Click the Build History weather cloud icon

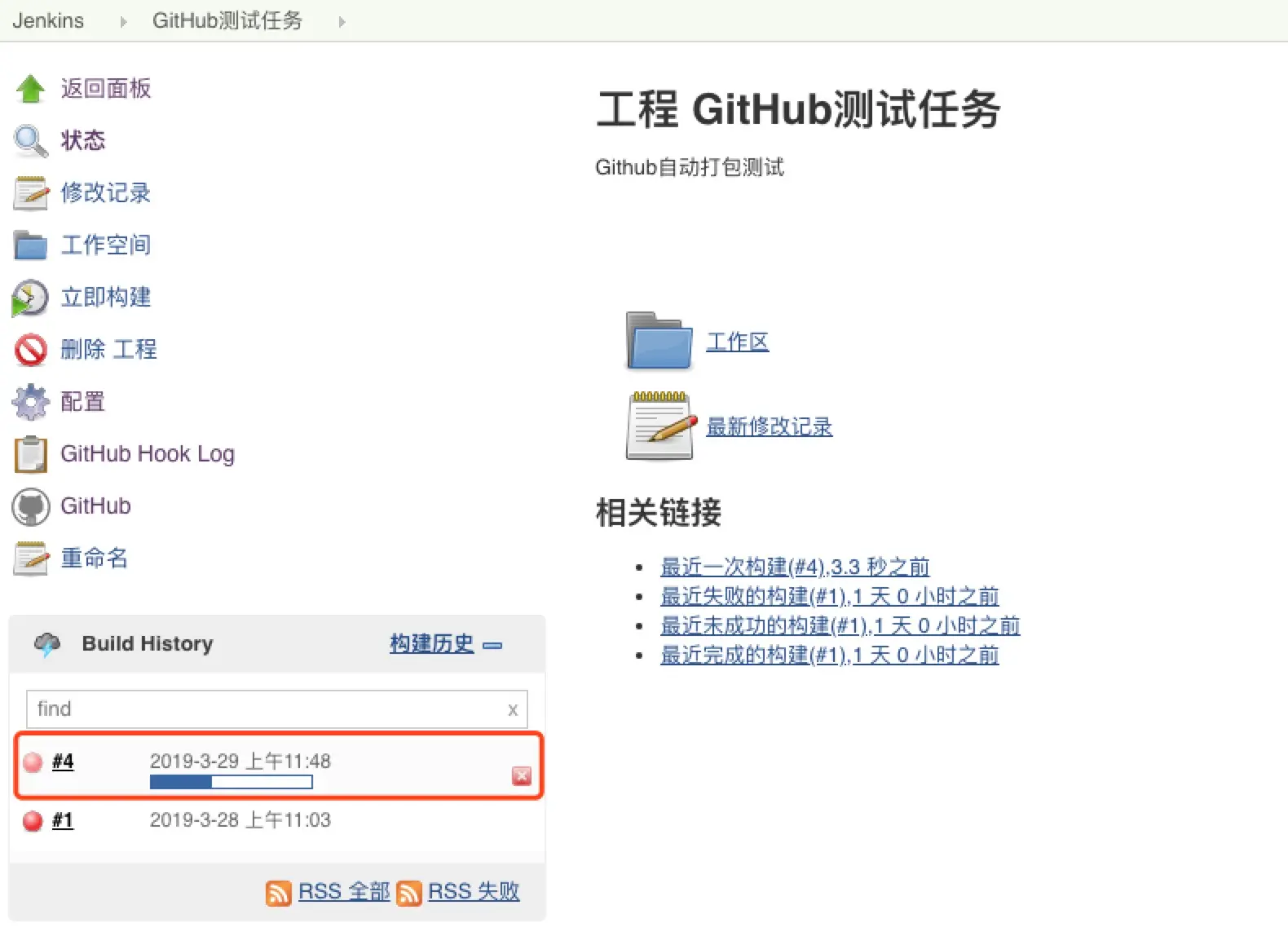[47, 644]
